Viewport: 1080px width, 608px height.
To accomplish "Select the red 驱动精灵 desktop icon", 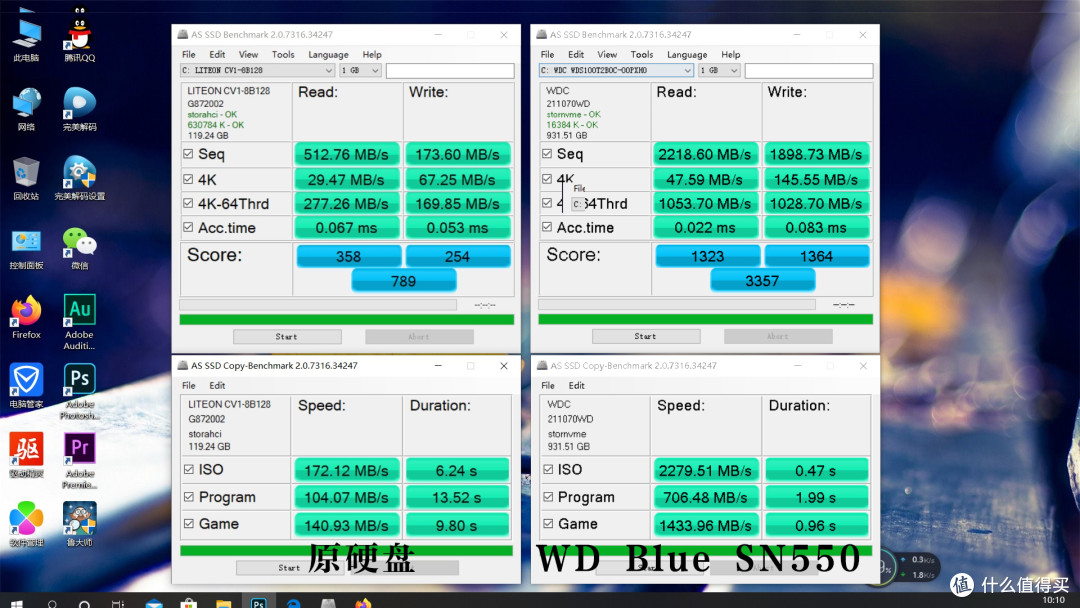I will 26,454.
